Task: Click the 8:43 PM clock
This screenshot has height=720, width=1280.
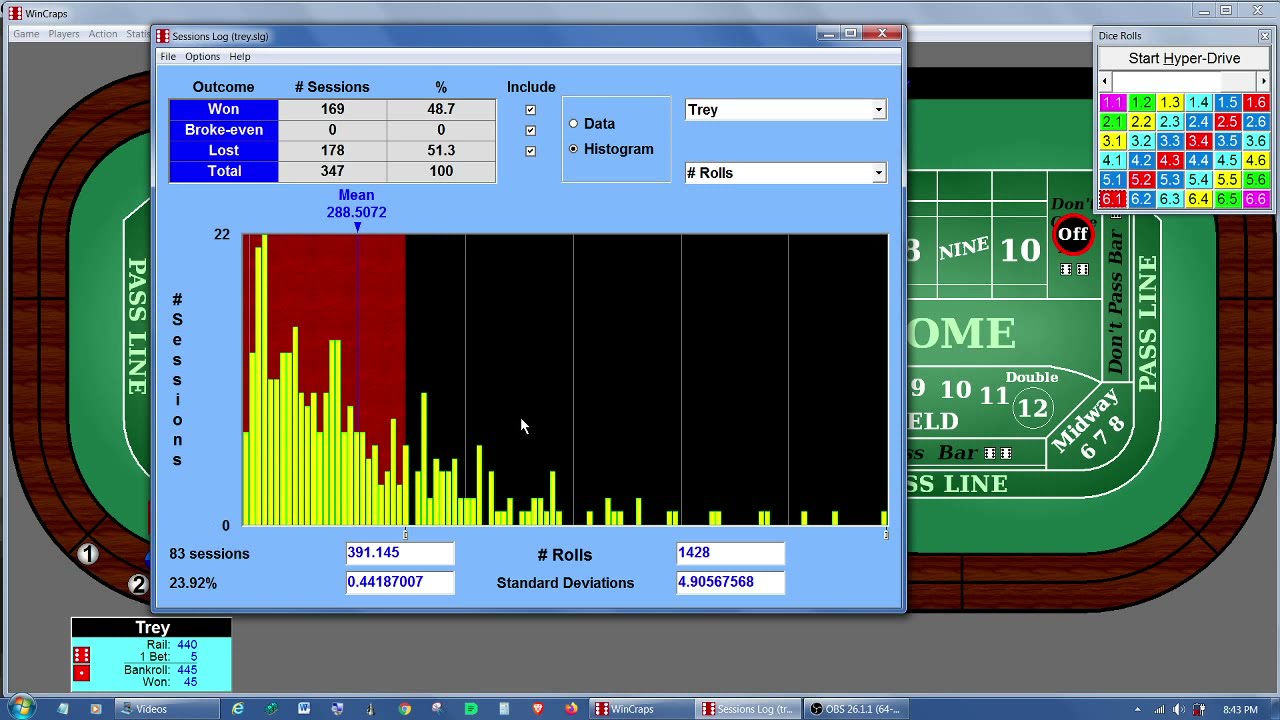Action: point(1240,710)
